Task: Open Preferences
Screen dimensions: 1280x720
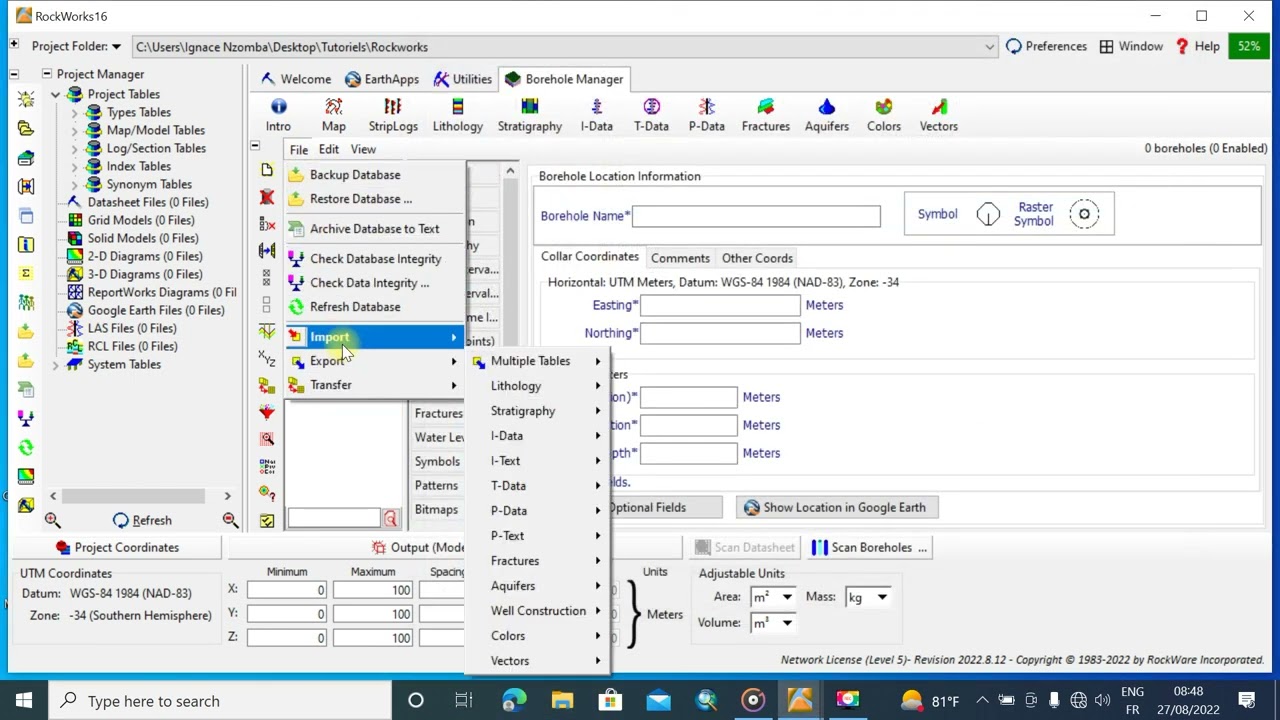Action: (1046, 46)
